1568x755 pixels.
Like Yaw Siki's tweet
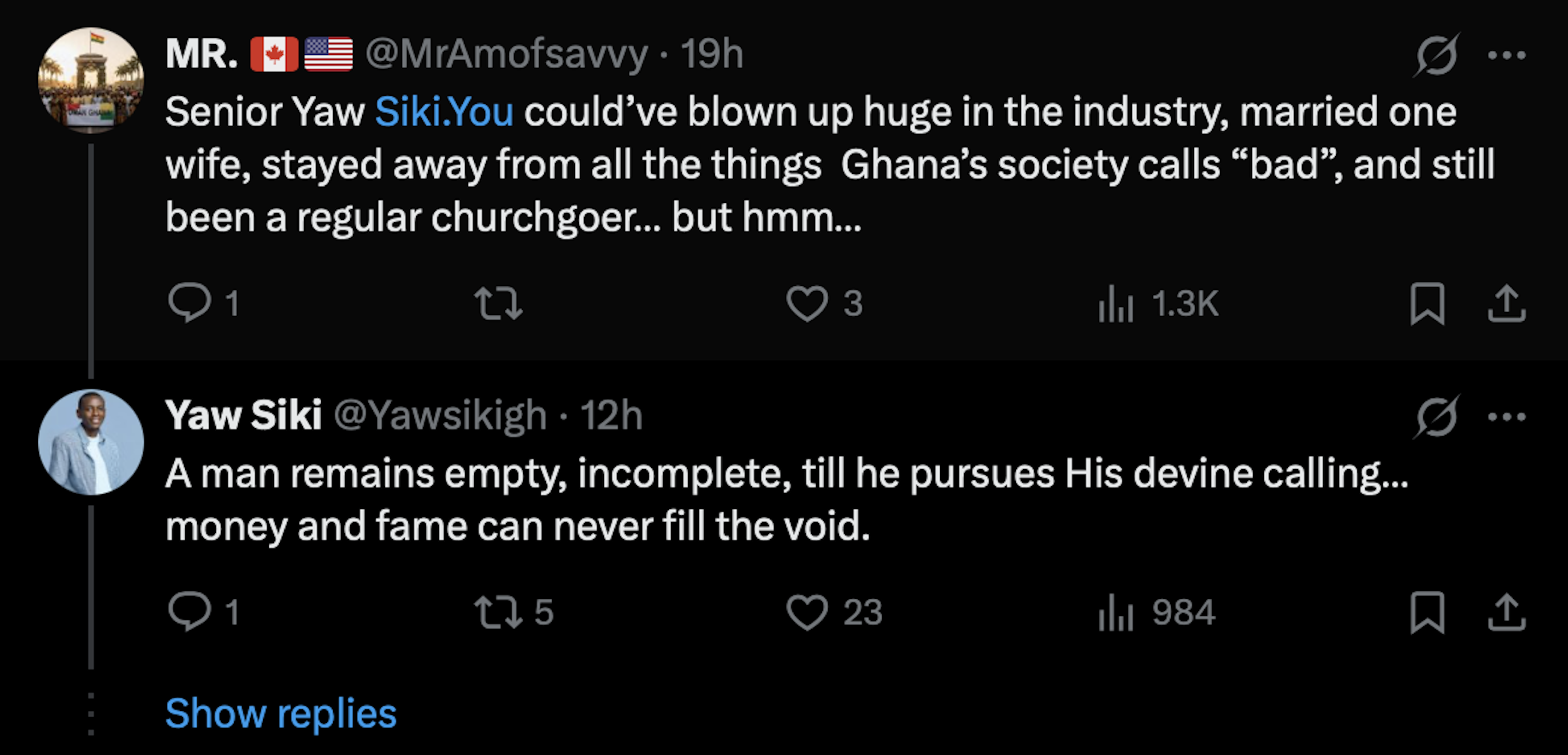[807, 612]
